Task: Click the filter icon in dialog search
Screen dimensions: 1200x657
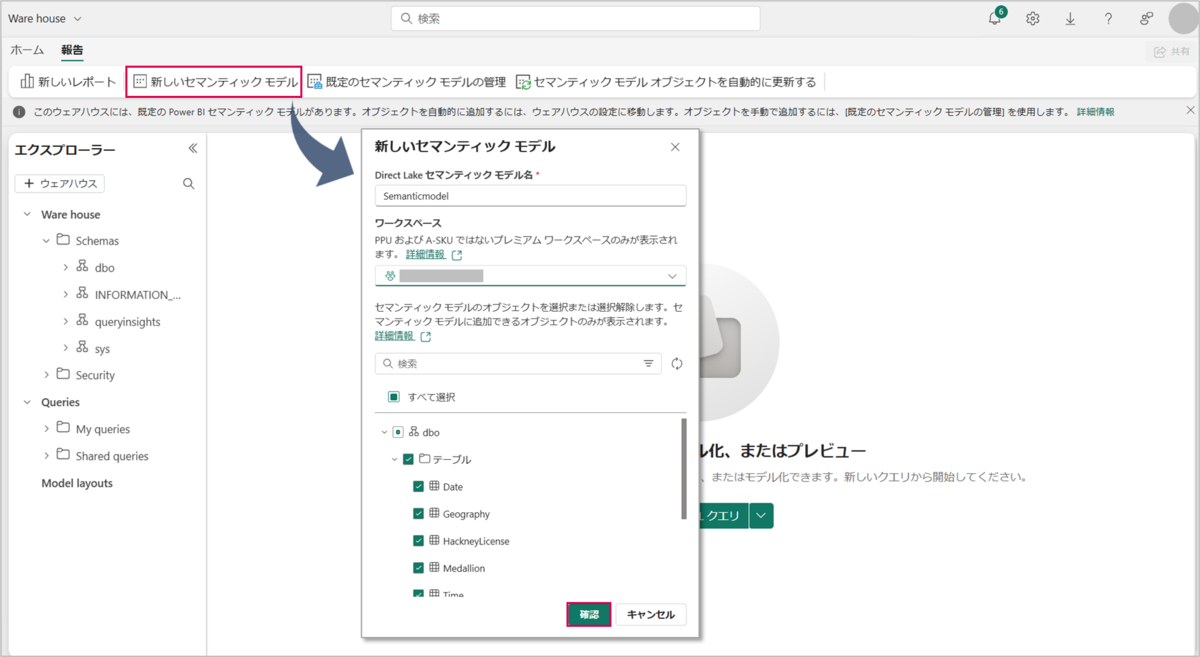Action: click(x=648, y=364)
